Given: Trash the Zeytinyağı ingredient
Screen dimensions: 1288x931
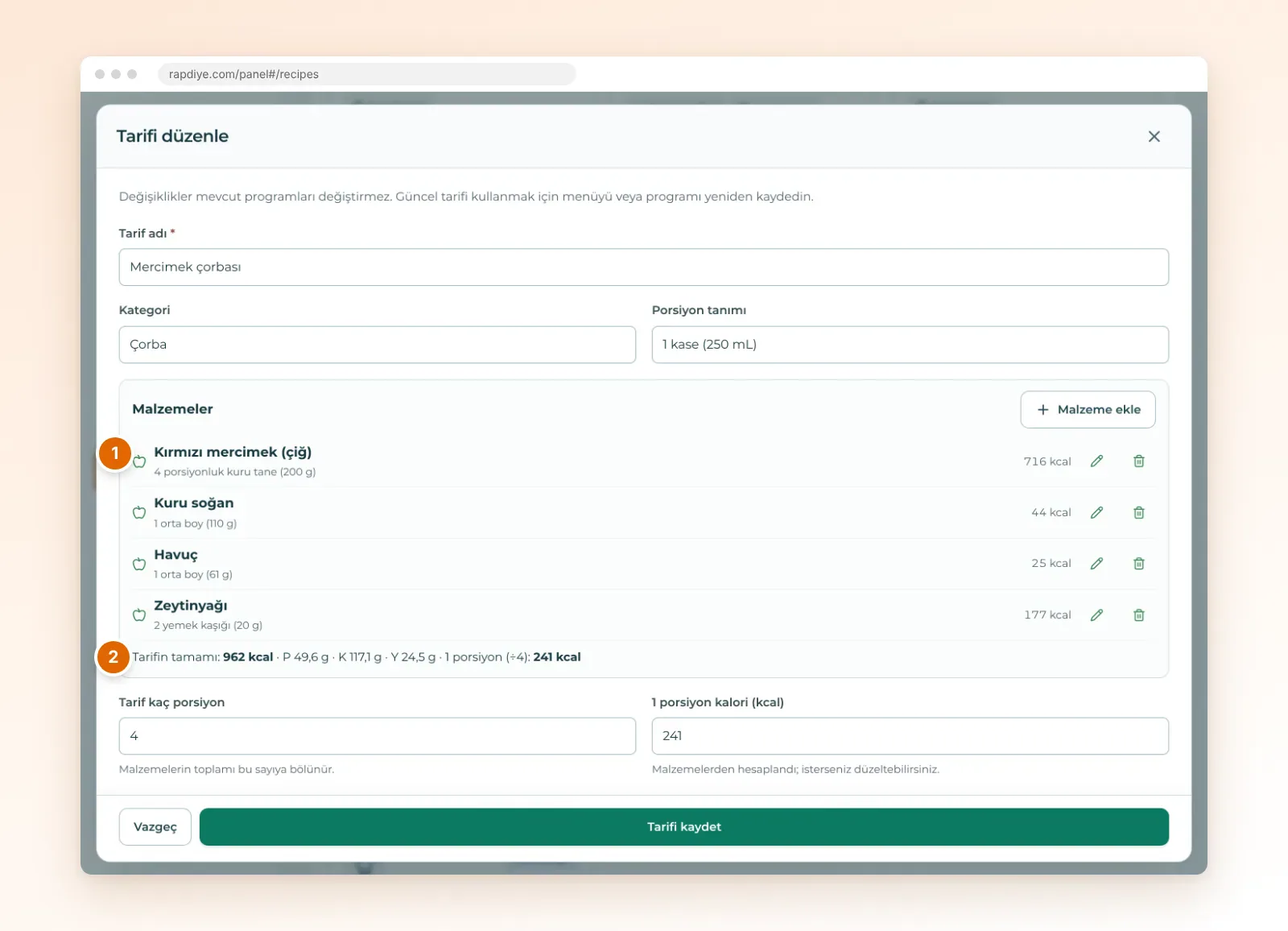Looking at the screenshot, I should click(x=1139, y=615).
